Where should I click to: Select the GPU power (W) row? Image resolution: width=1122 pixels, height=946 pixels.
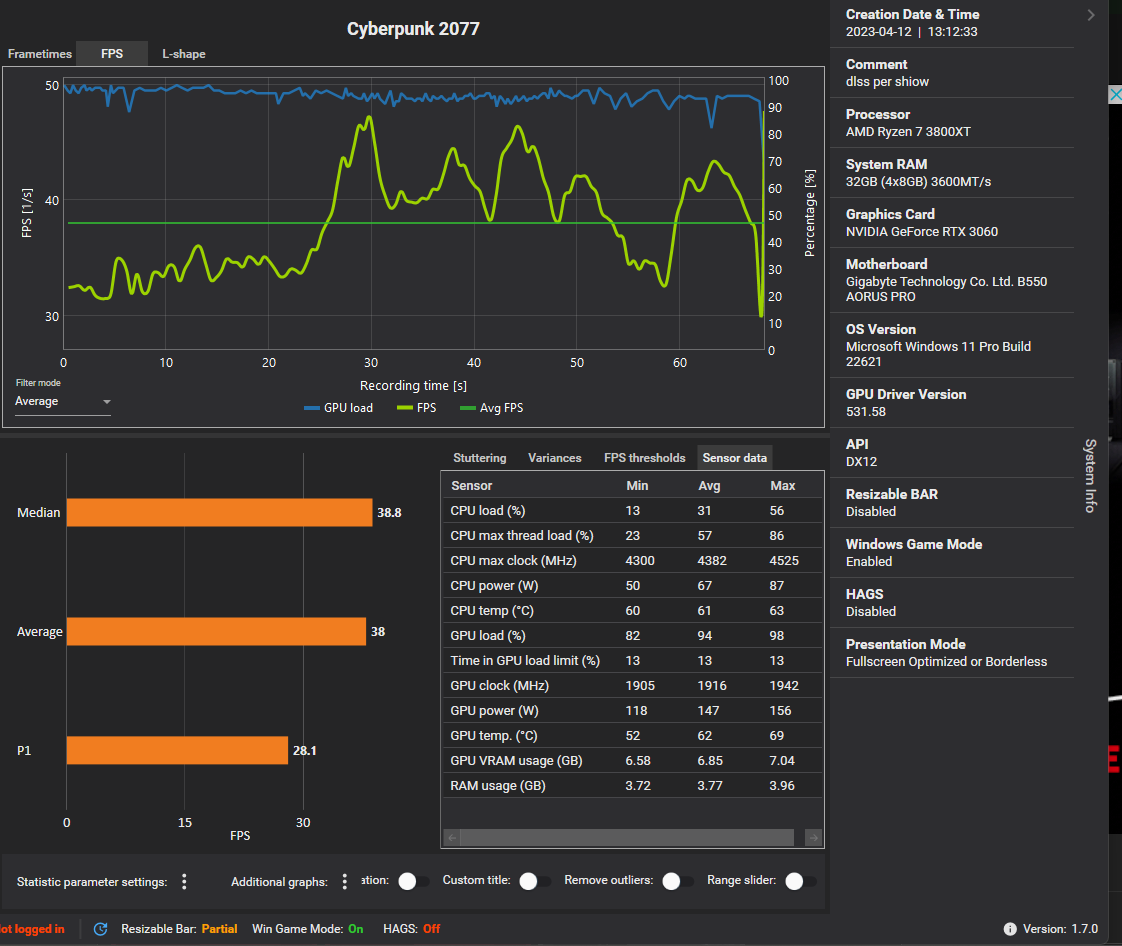click(x=633, y=711)
